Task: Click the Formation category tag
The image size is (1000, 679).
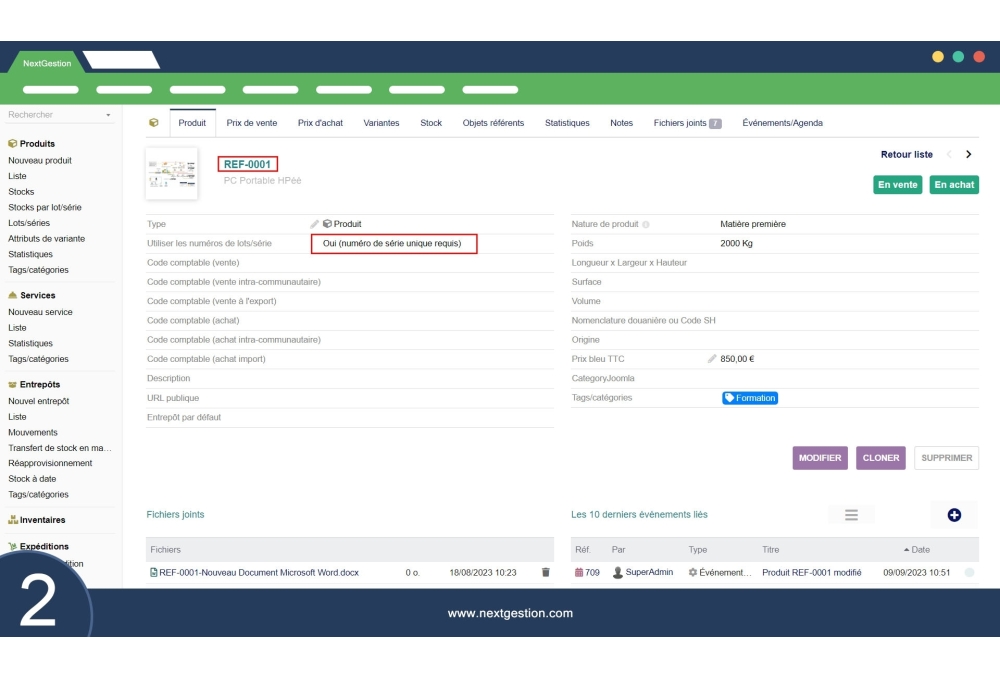Action: point(750,398)
